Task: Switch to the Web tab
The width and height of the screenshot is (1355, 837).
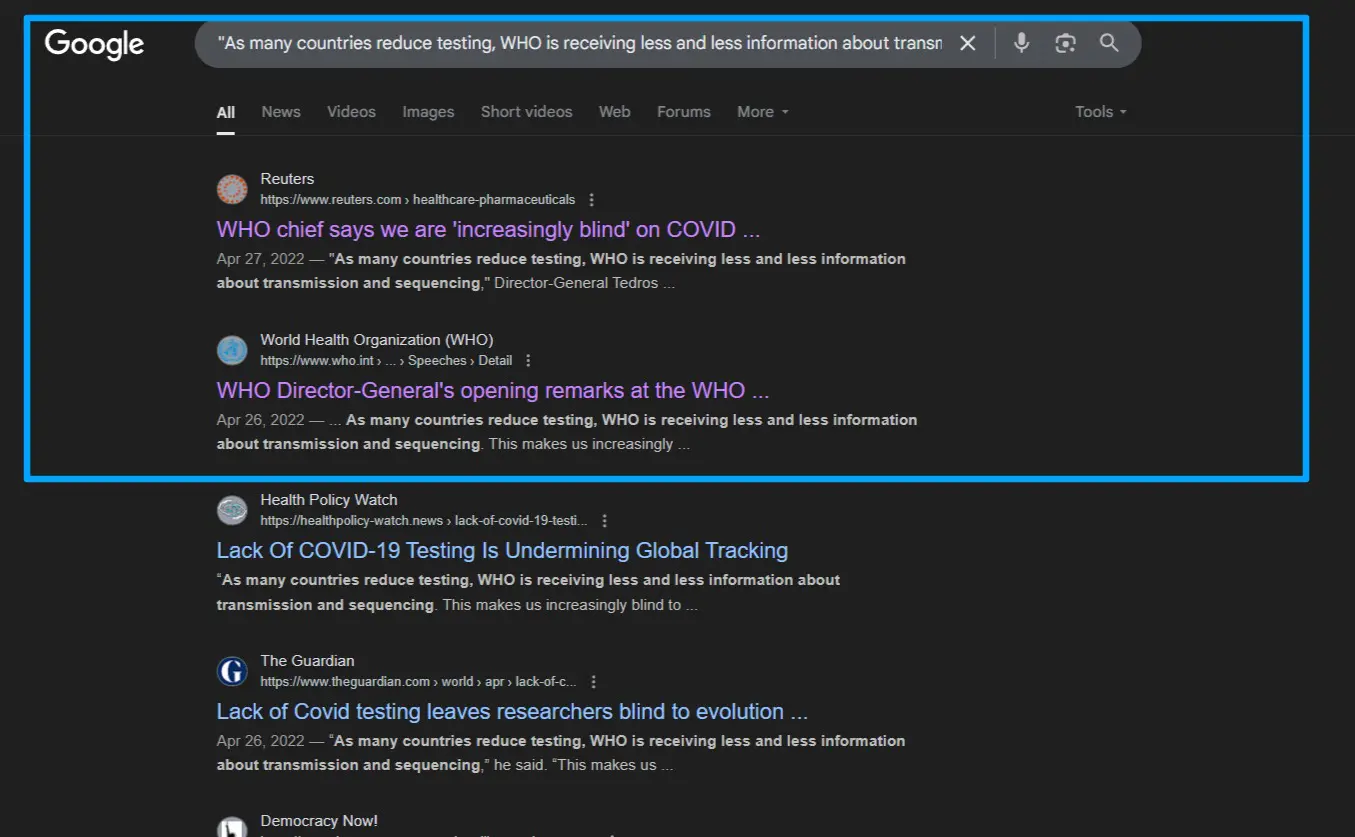Action: click(x=614, y=112)
